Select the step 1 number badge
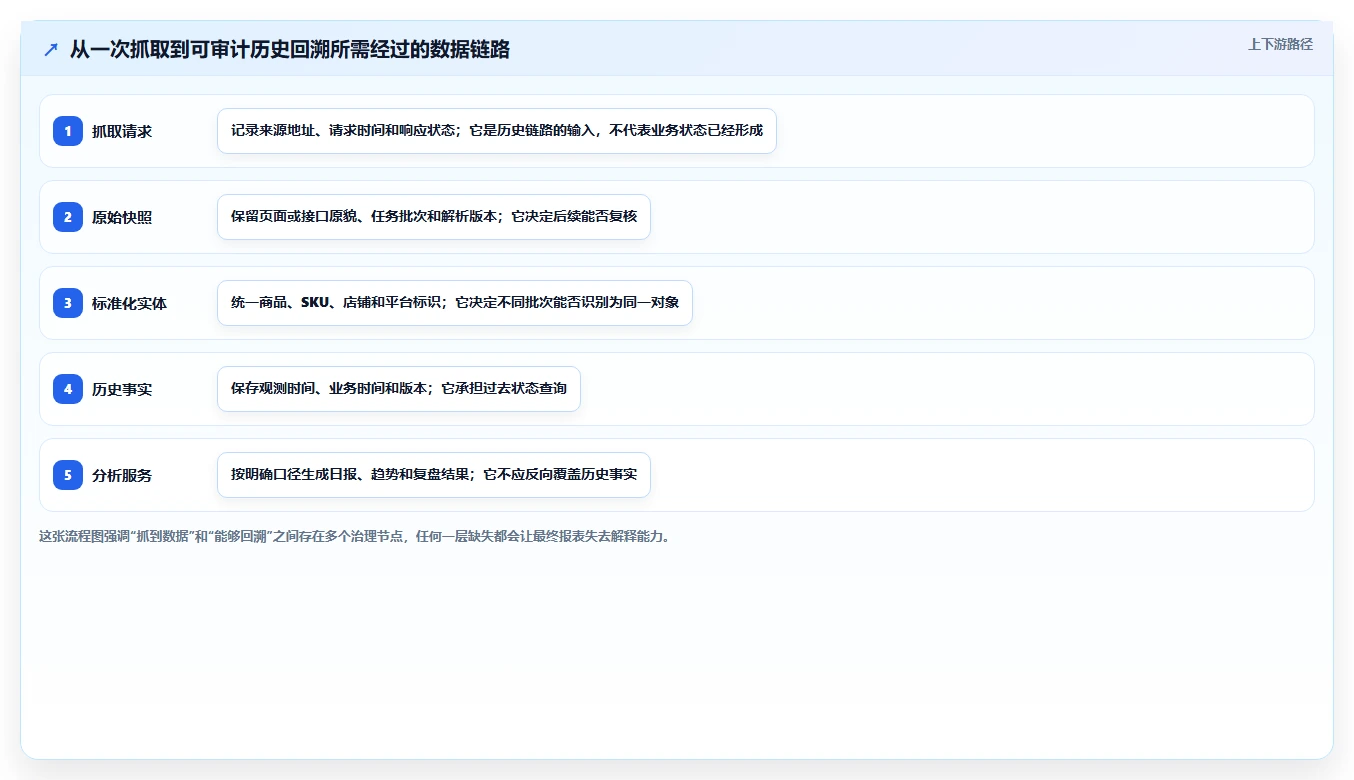 [x=68, y=131]
